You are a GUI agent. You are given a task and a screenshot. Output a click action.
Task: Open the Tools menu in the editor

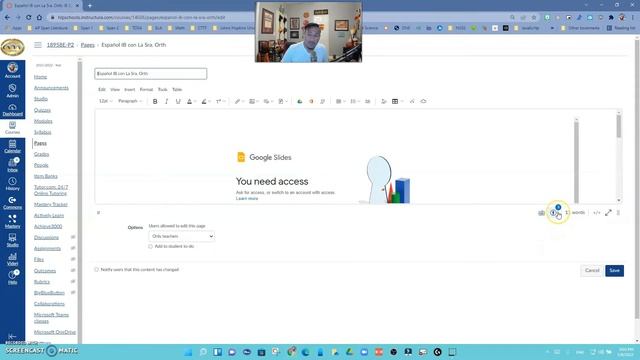coord(162,89)
